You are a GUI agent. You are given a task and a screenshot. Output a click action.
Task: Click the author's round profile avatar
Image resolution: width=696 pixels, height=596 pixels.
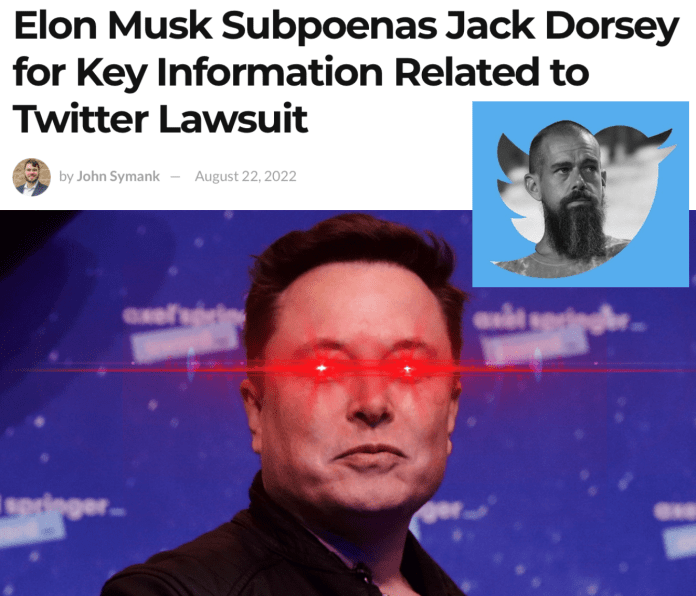[32, 177]
